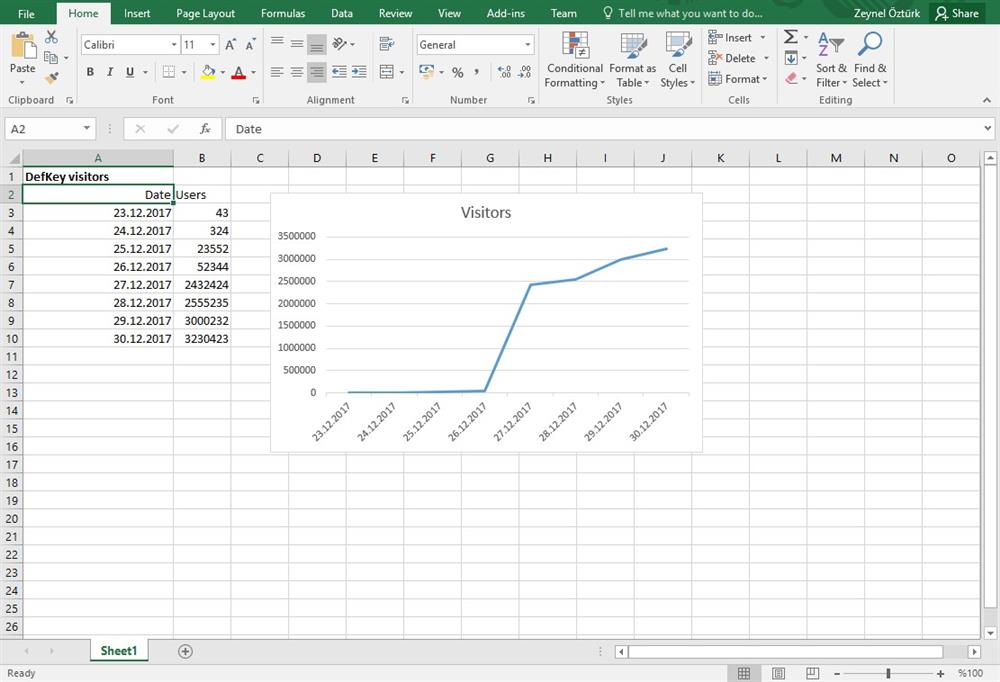This screenshot has width=1000, height=682.
Task: Apply accounting number format icon
Action: coord(426,72)
